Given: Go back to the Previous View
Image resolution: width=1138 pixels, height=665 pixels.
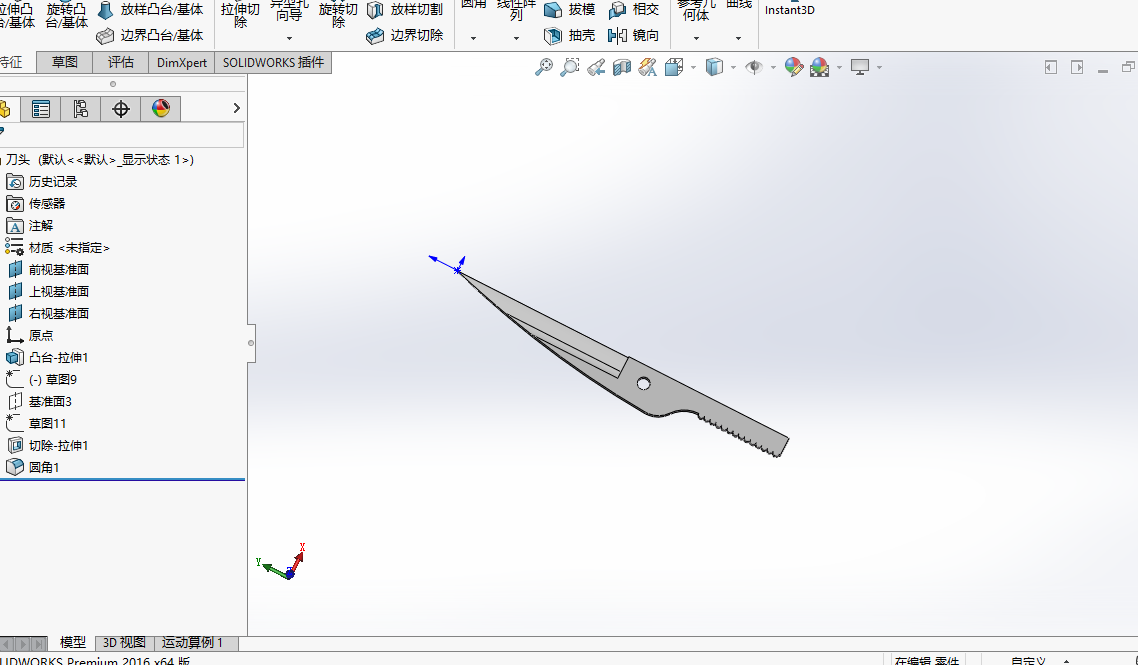Looking at the screenshot, I should click(x=596, y=68).
